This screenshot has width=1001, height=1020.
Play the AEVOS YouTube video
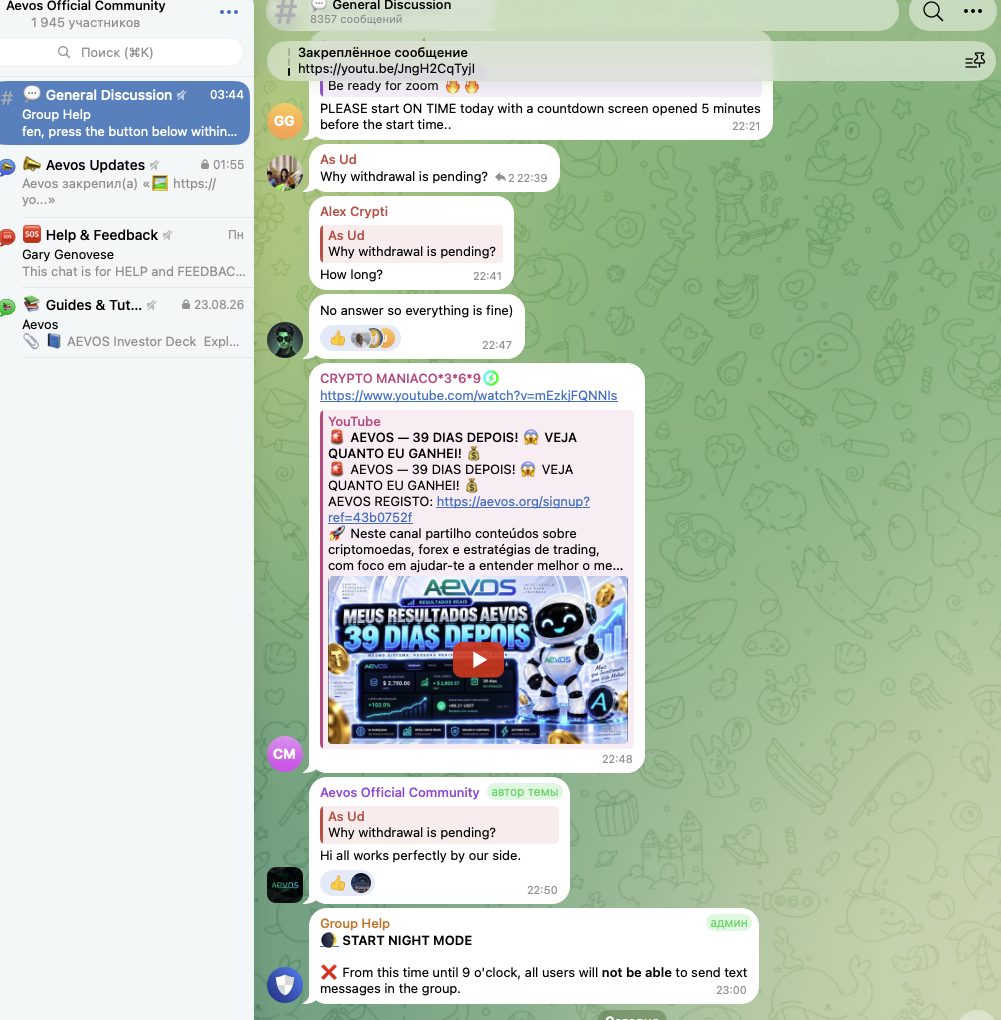(478, 660)
